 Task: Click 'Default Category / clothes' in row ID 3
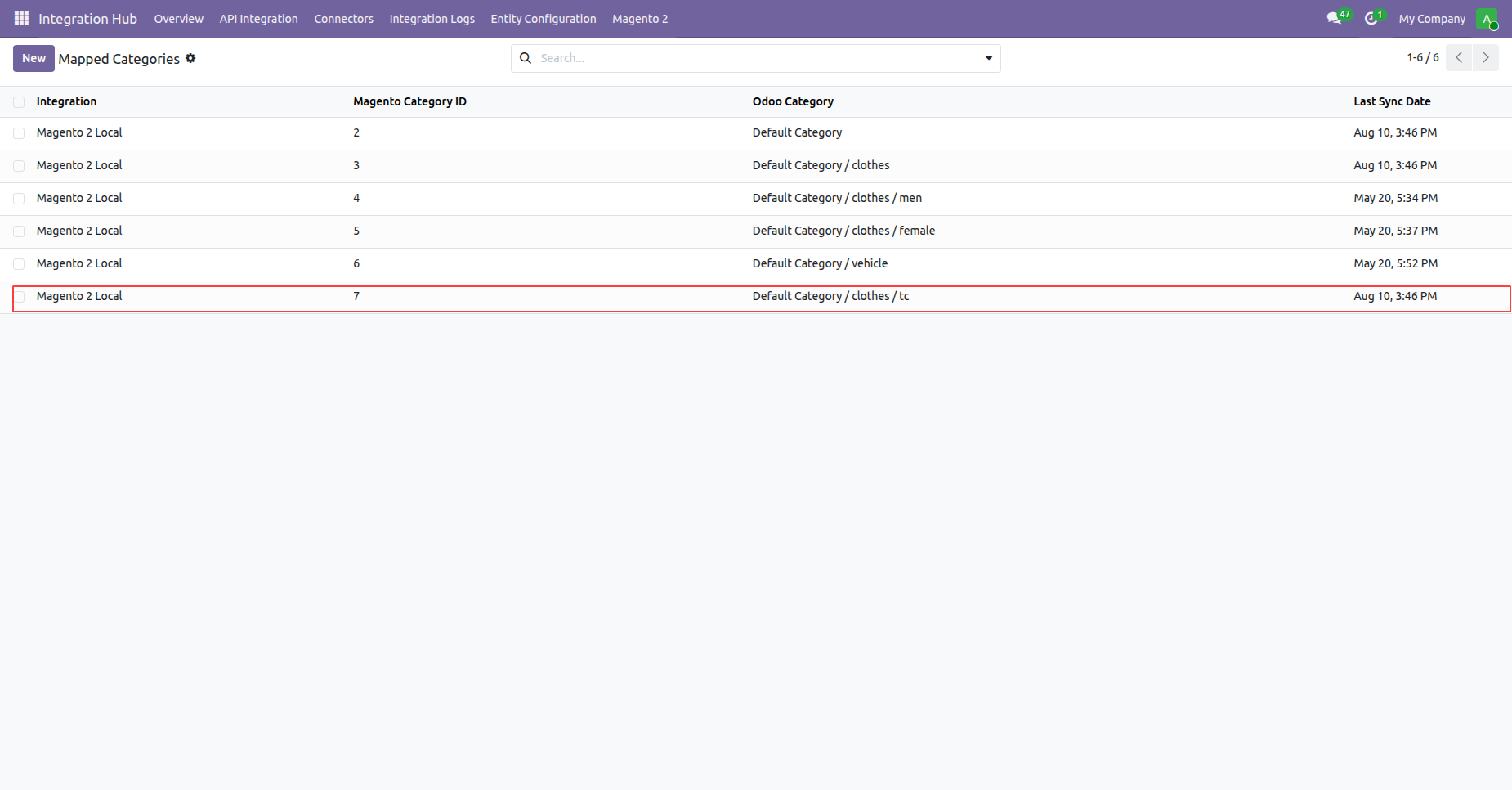tap(821, 165)
